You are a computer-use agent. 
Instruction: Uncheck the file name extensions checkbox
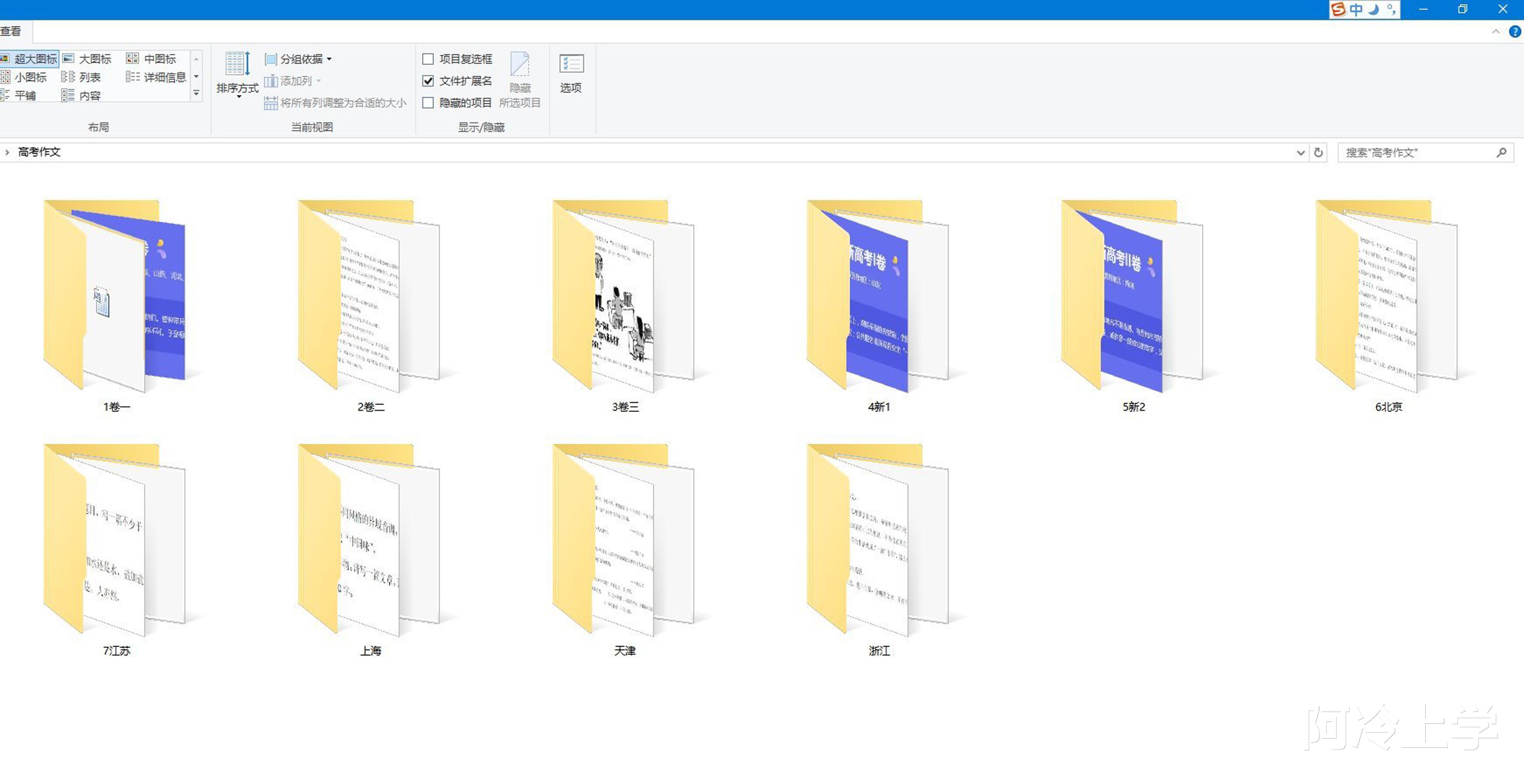coord(428,80)
